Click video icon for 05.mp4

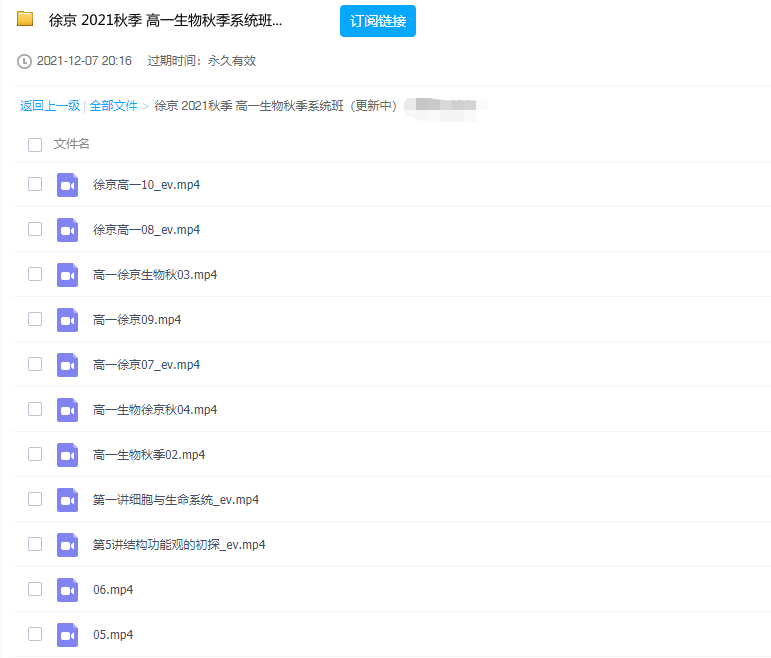tap(67, 635)
